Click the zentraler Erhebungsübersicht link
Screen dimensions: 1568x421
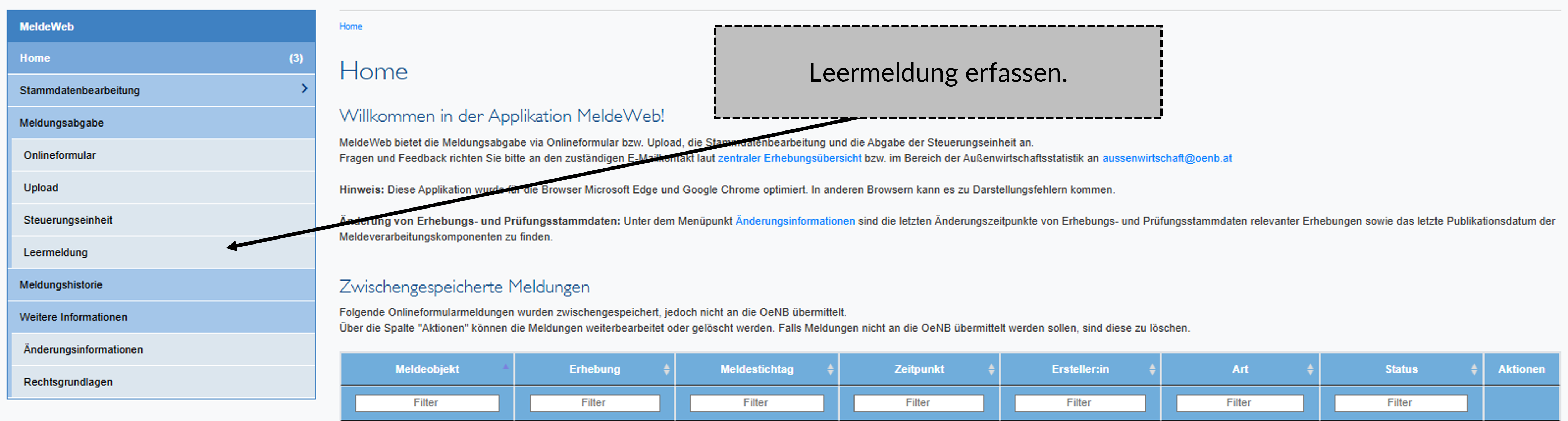pyautogui.click(x=789, y=158)
